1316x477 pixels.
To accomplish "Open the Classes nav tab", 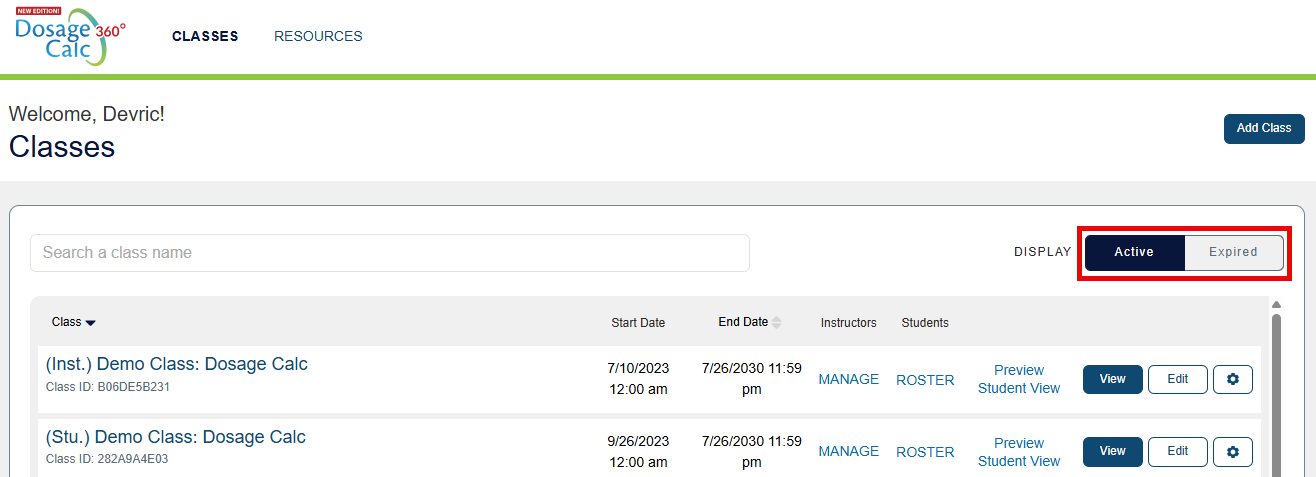I will [205, 36].
